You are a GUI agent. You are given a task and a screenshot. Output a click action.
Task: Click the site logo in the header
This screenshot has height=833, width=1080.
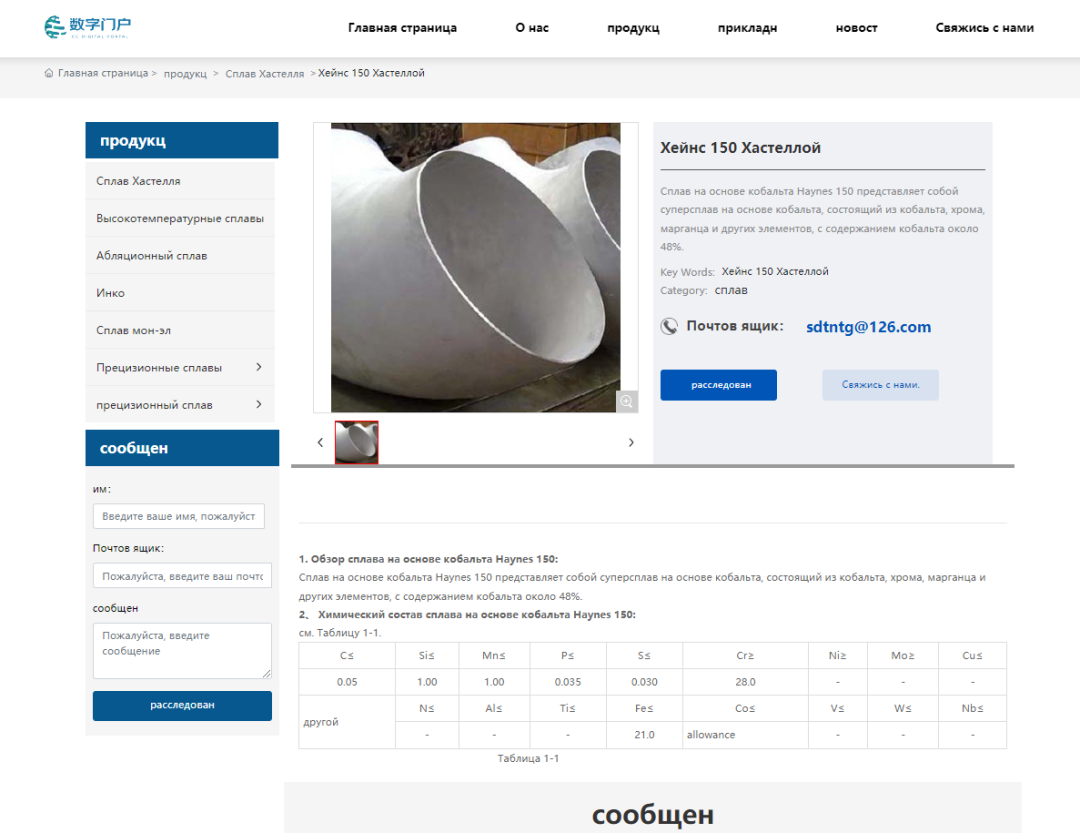[87, 27]
